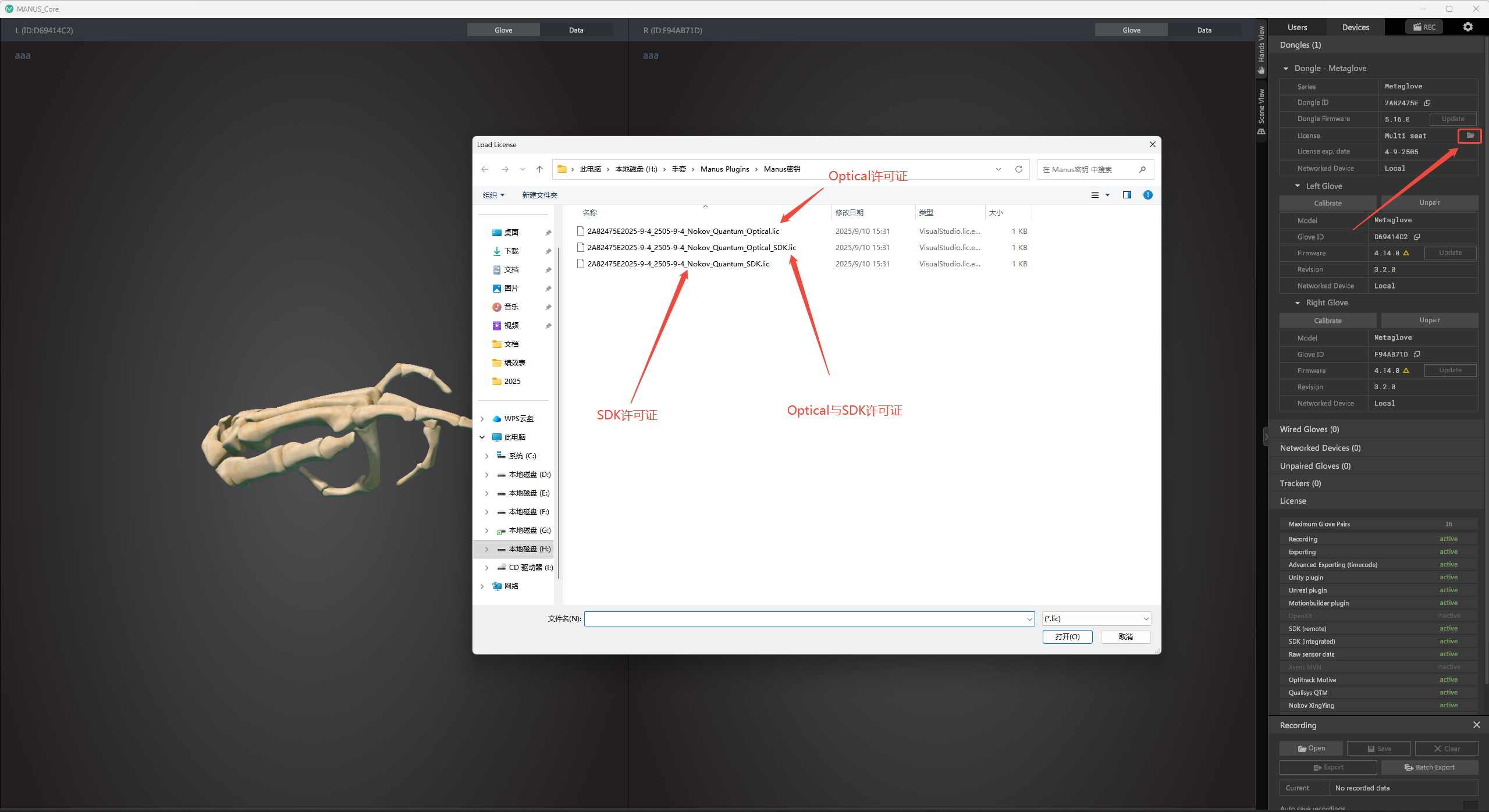This screenshot has height=812, width=1489.
Task: Open the 2025 folder in sidebar
Action: pos(512,381)
